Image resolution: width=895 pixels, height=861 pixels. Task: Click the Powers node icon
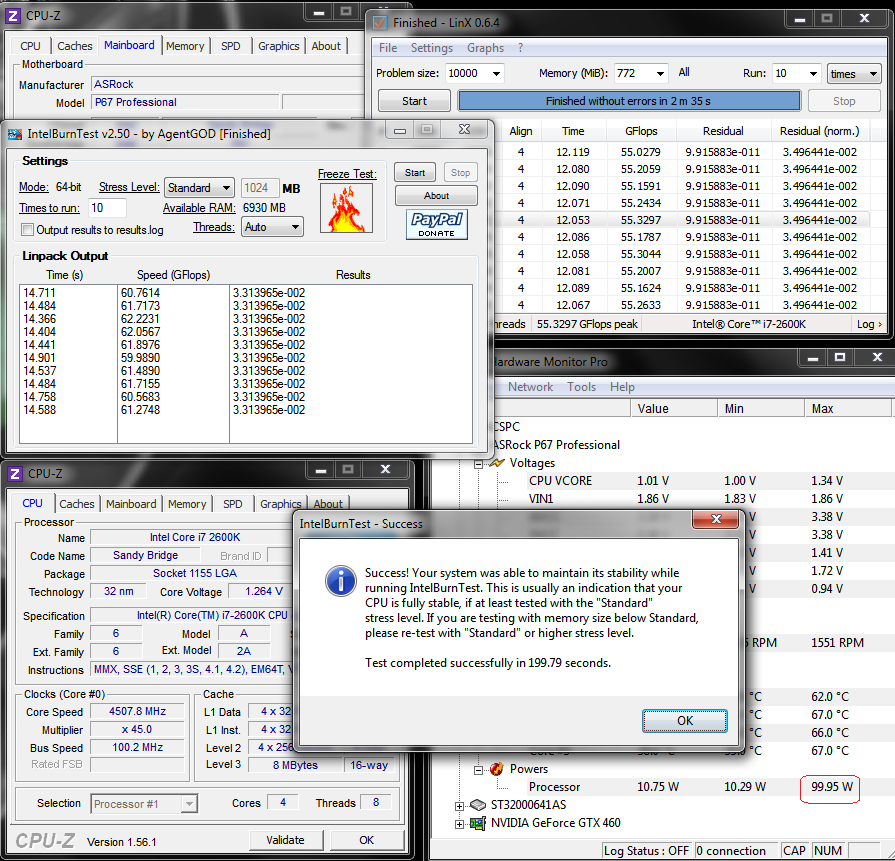click(x=497, y=769)
